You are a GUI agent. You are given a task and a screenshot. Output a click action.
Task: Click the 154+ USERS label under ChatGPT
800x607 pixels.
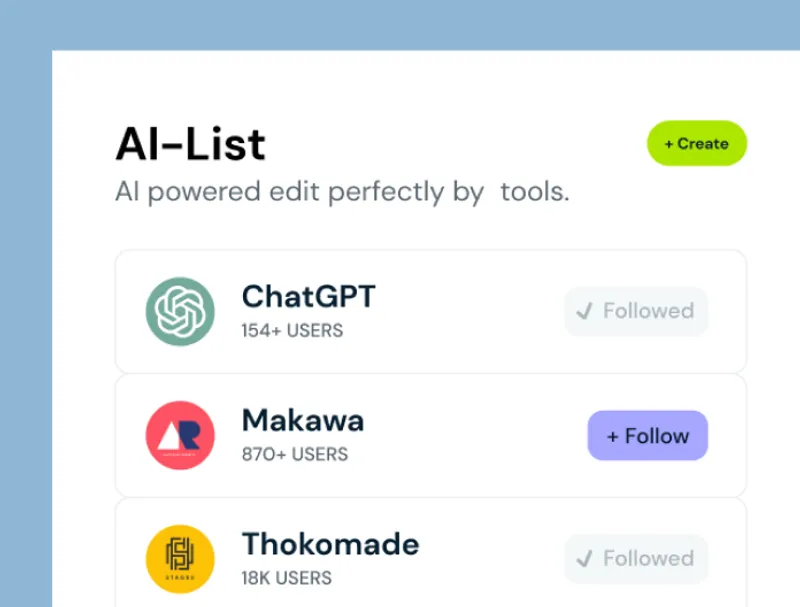coord(290,330)
